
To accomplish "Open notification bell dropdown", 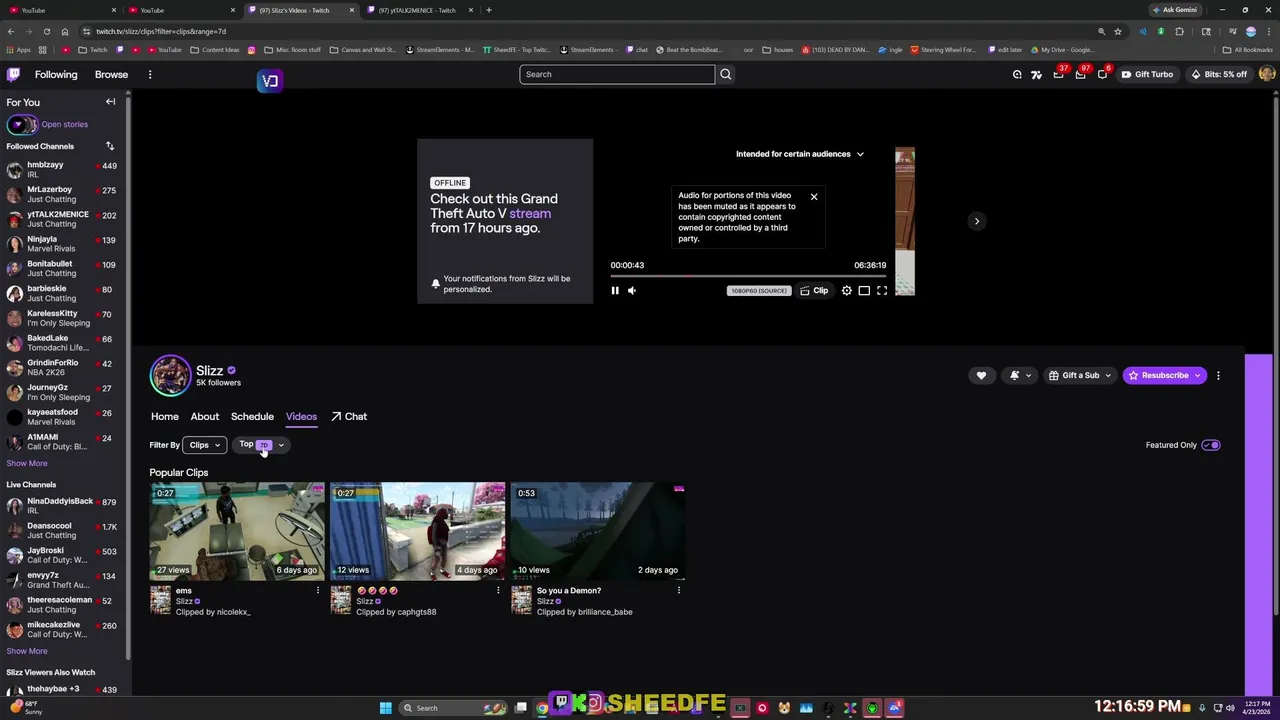I will point(1019,375).
